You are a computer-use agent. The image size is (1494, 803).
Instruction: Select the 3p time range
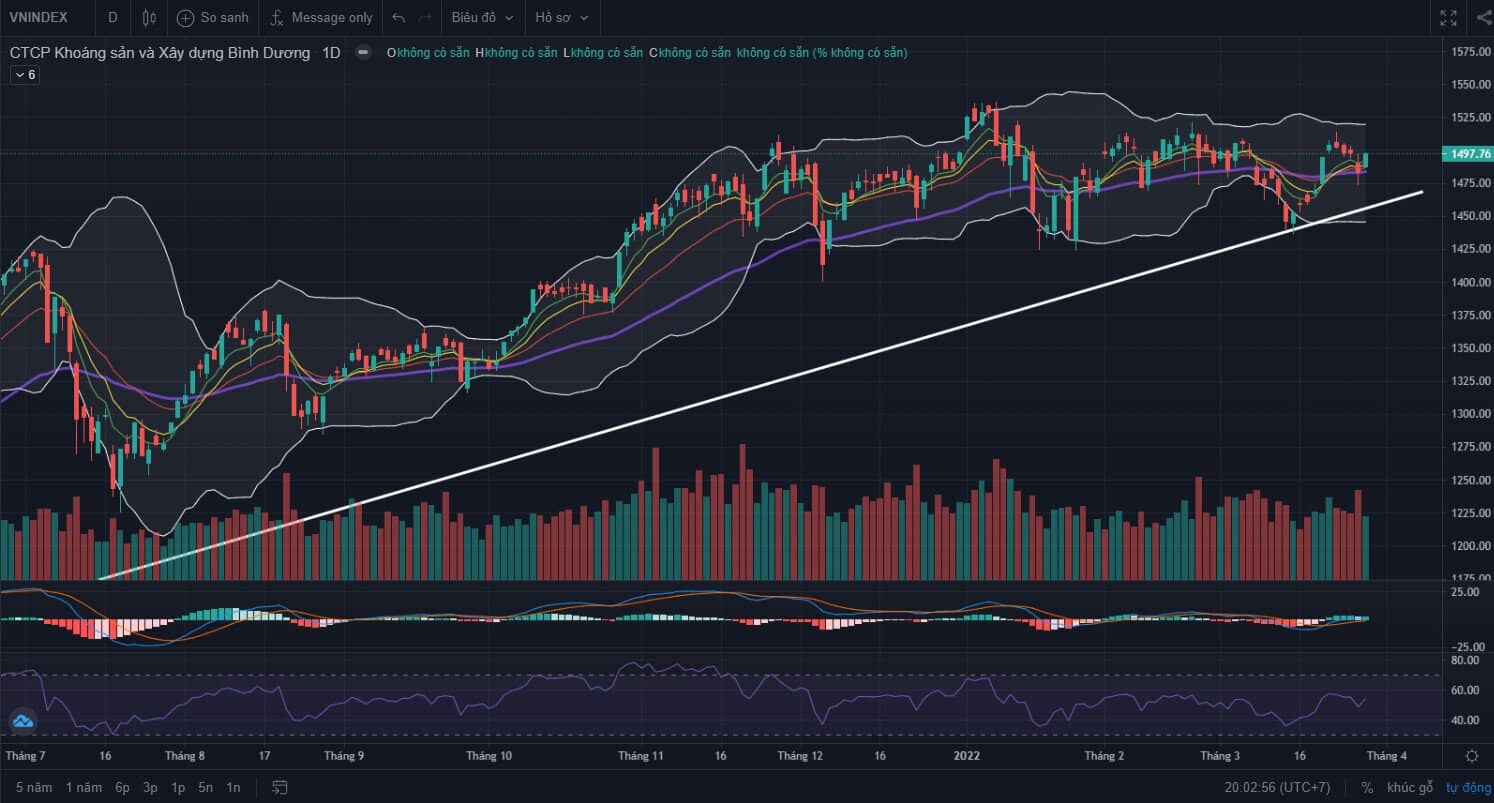[150, 787]
